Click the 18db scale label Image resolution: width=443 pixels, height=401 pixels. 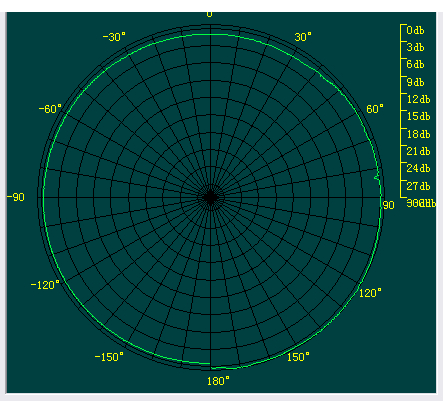[418, 134]
